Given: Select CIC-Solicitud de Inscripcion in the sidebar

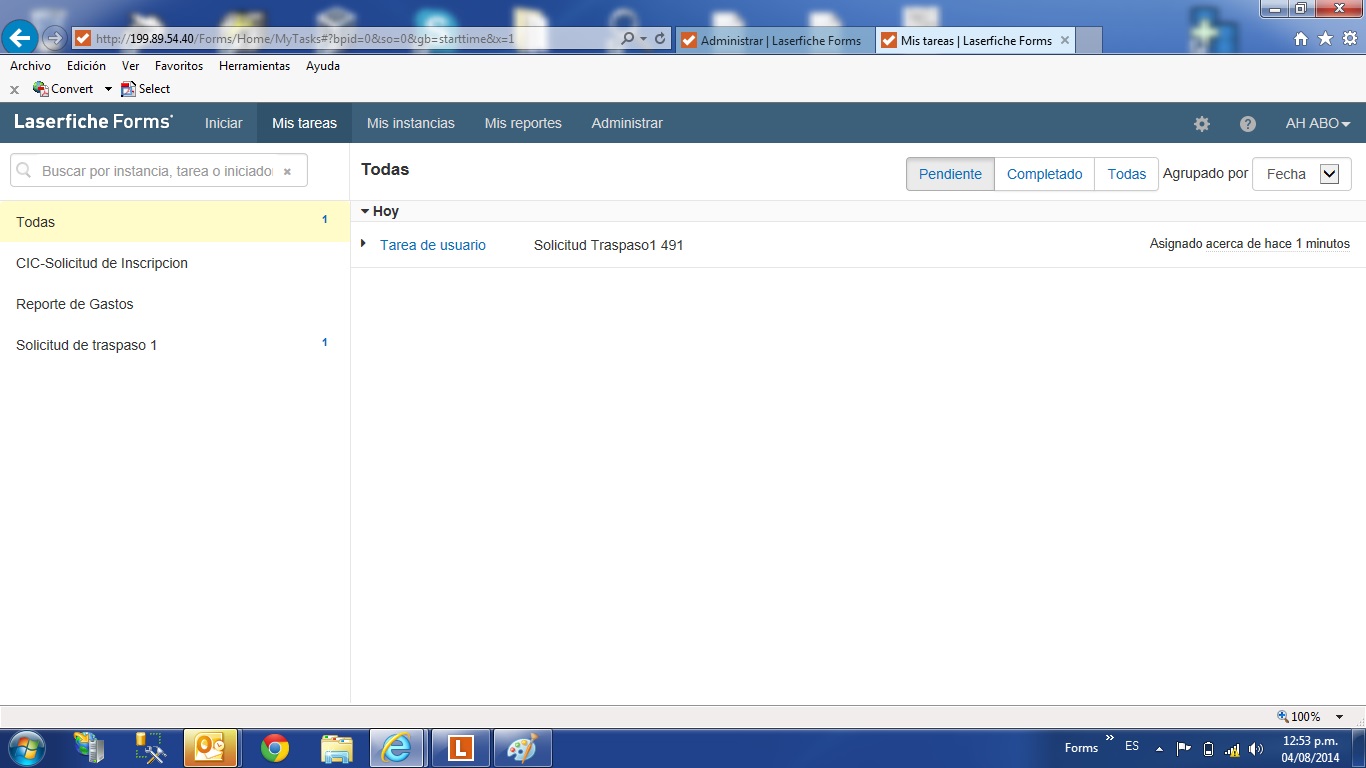Looking at the screenshot, I should pyautogui.click(x=175, y=263).
